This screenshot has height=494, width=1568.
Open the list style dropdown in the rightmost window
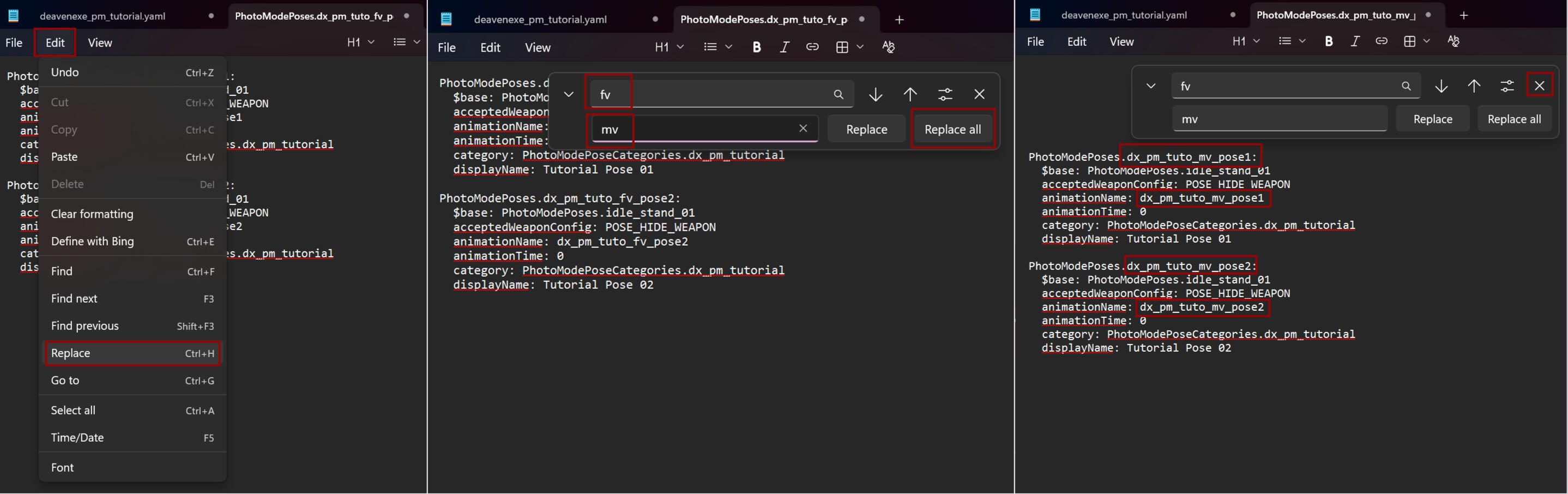pos(1302,41)
